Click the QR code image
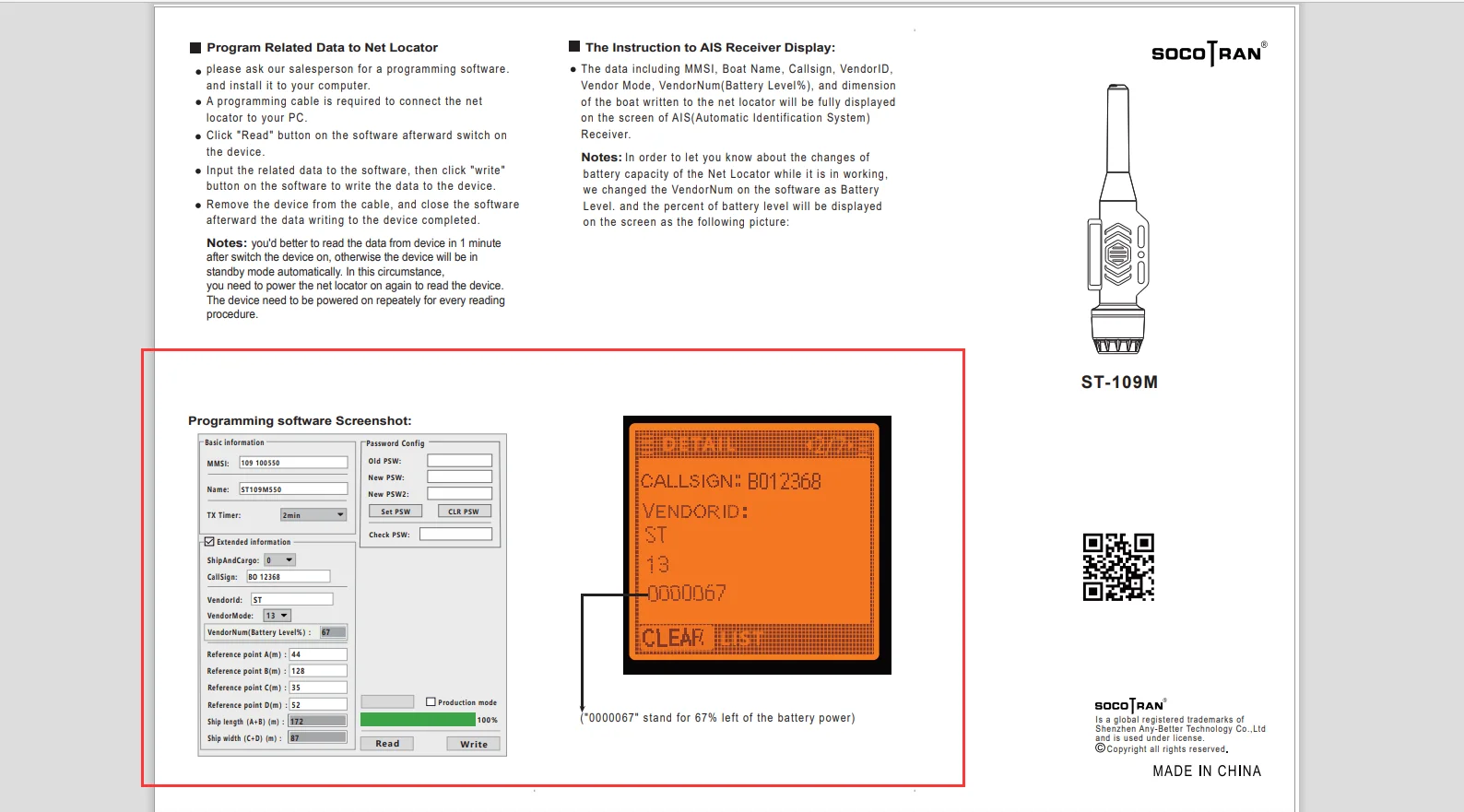The height and width of the screenshot is (812, 1464). (x=1118, y=567)
